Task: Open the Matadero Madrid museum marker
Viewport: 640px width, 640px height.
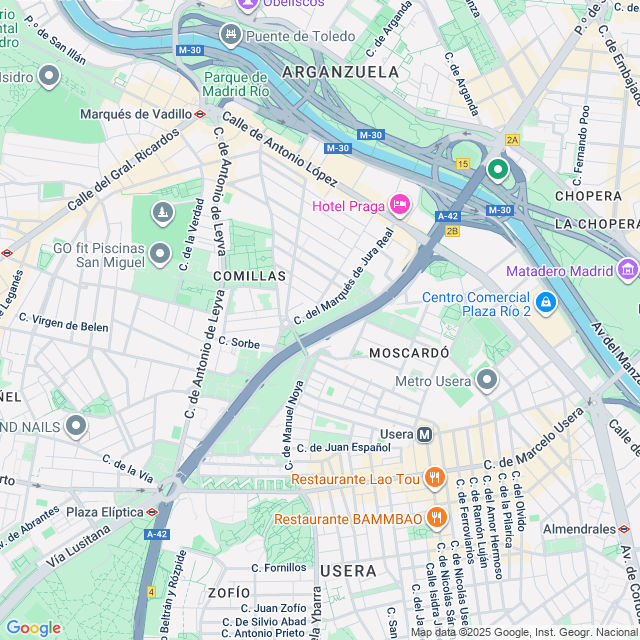Action: click(628, 270)
